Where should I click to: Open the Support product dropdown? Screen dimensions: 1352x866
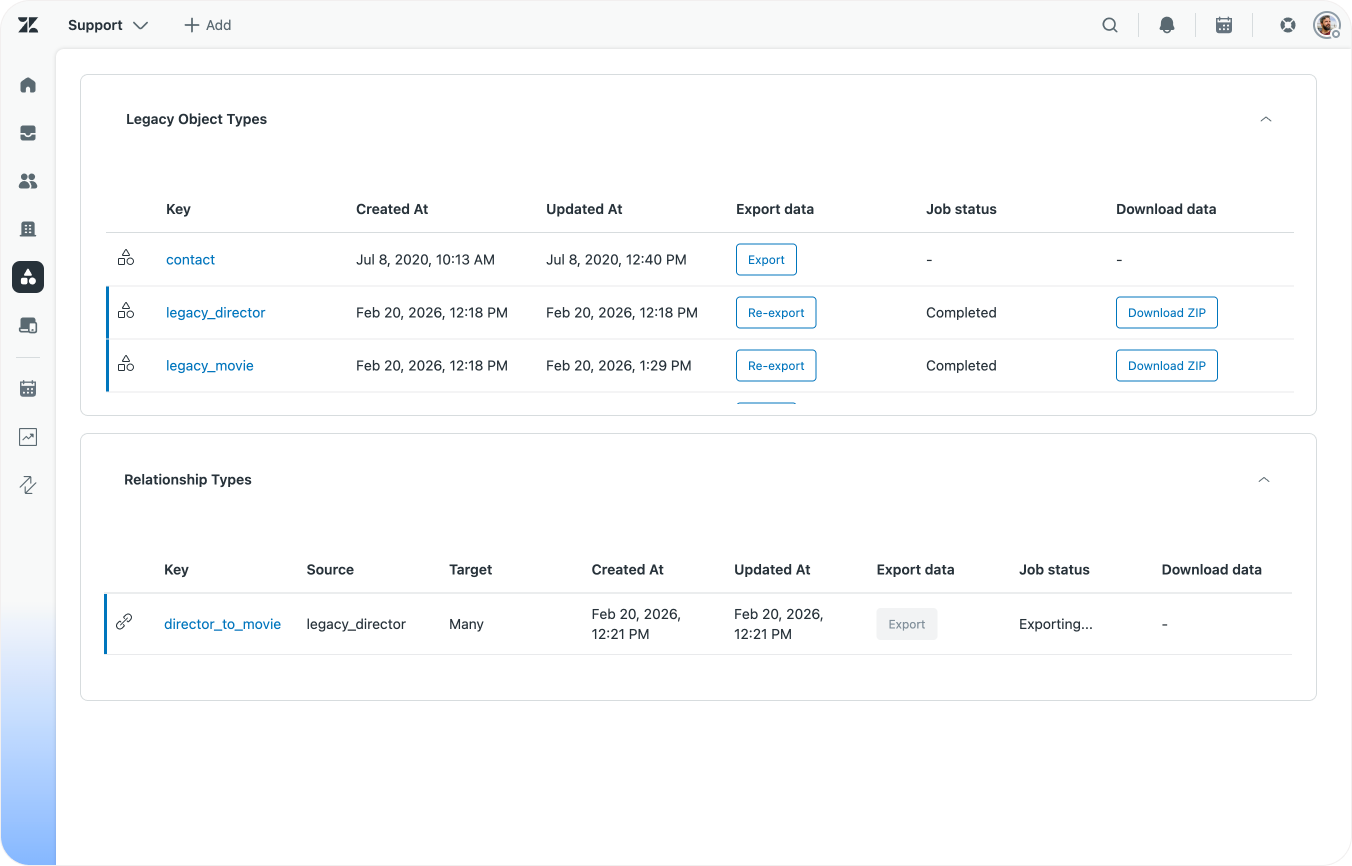108,25
